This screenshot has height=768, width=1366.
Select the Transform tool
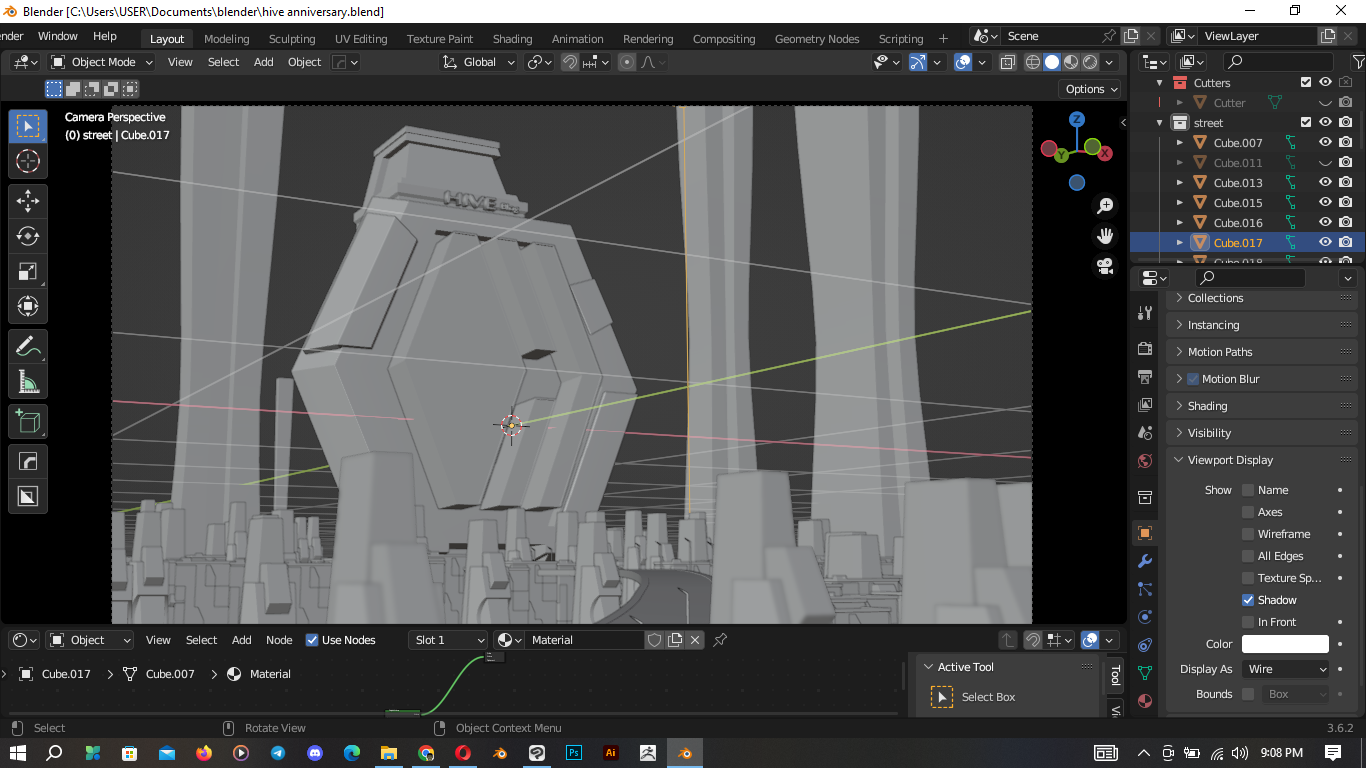click(x=28, y=307)
